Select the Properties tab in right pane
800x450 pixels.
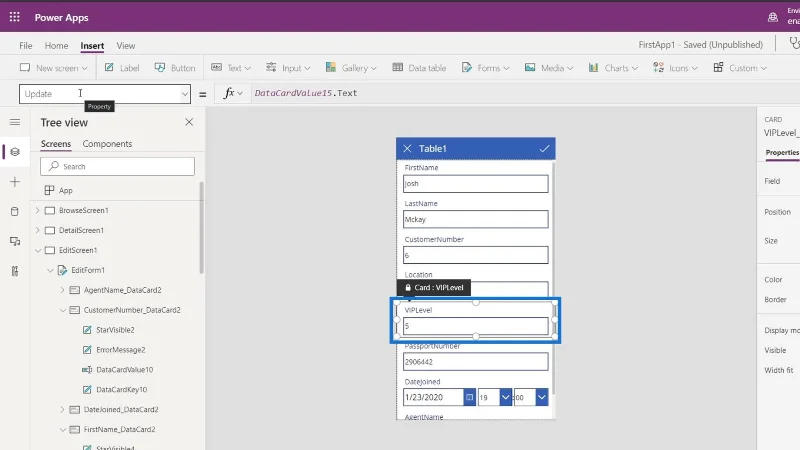[782, 153]
